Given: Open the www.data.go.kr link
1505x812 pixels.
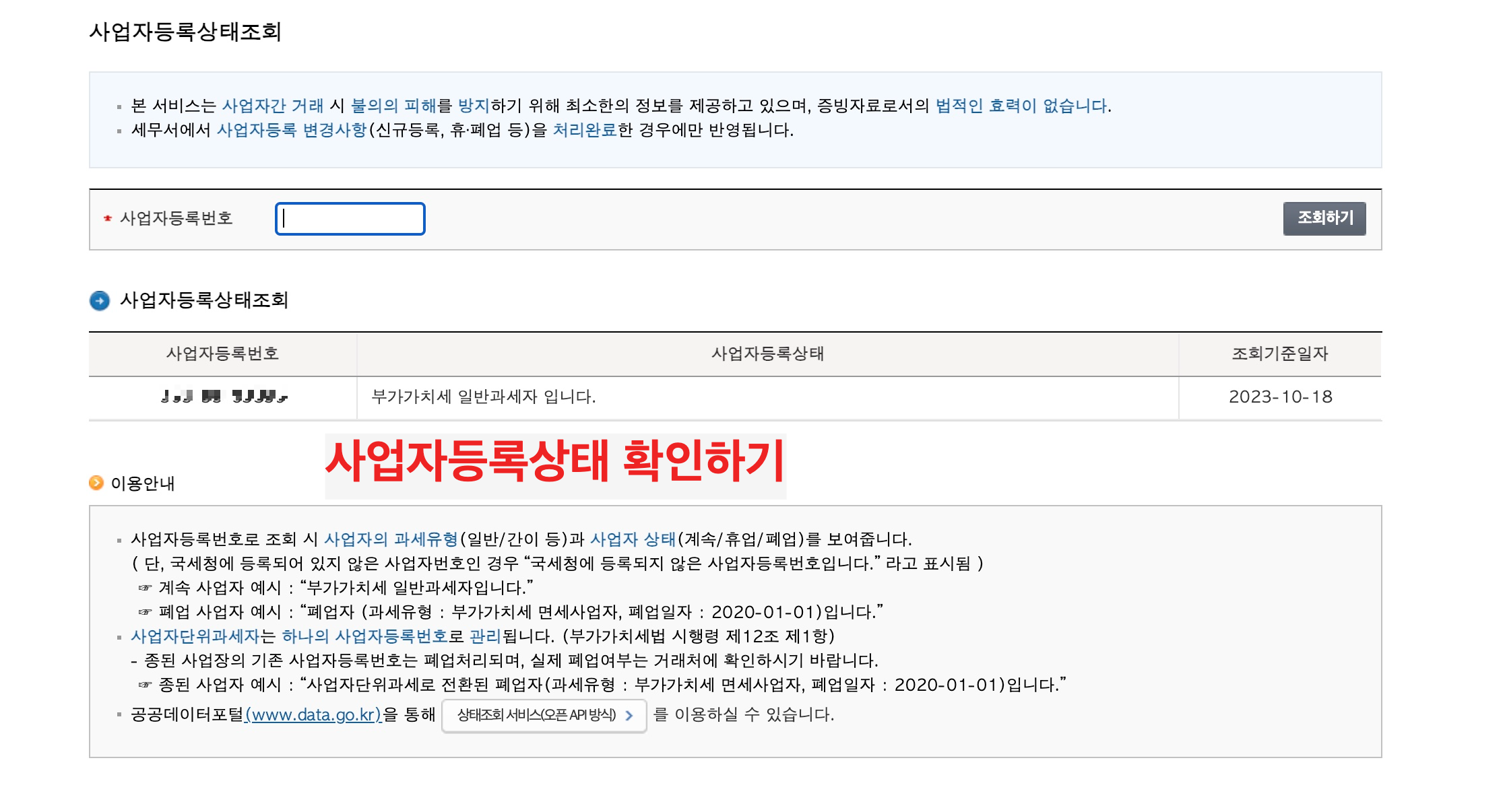Looking at the screenshot, I should coord(313,714).
